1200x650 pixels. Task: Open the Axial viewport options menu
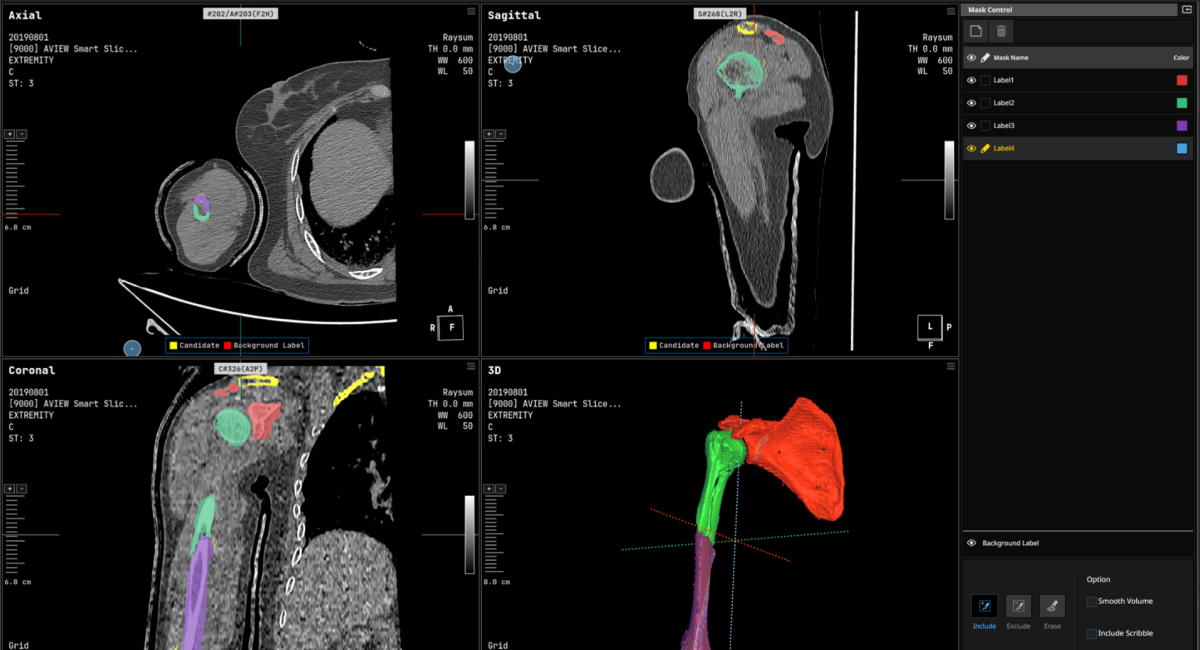point(471,11)
